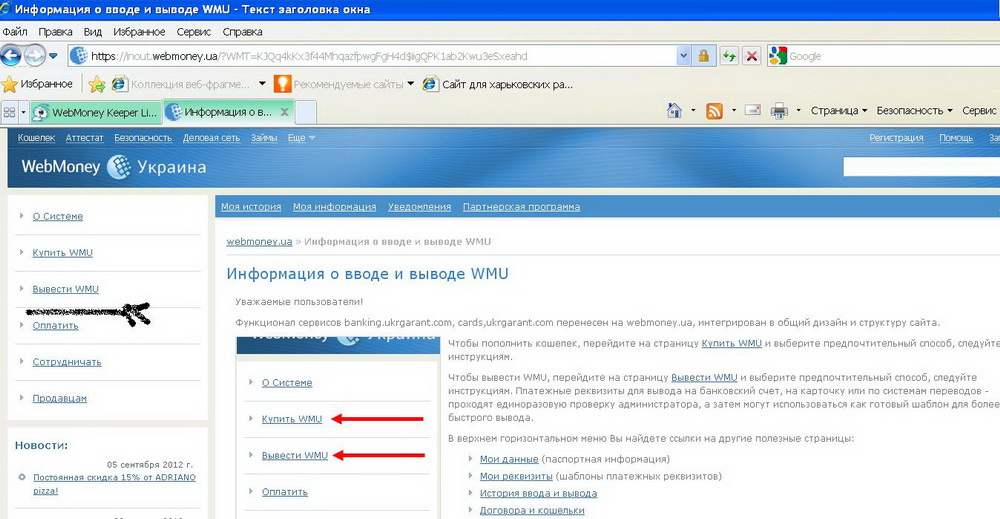Expand the Рекомендуемые сайты dropdown arrow
Screen dimensions: 1000x519
[x=411, y=84]
